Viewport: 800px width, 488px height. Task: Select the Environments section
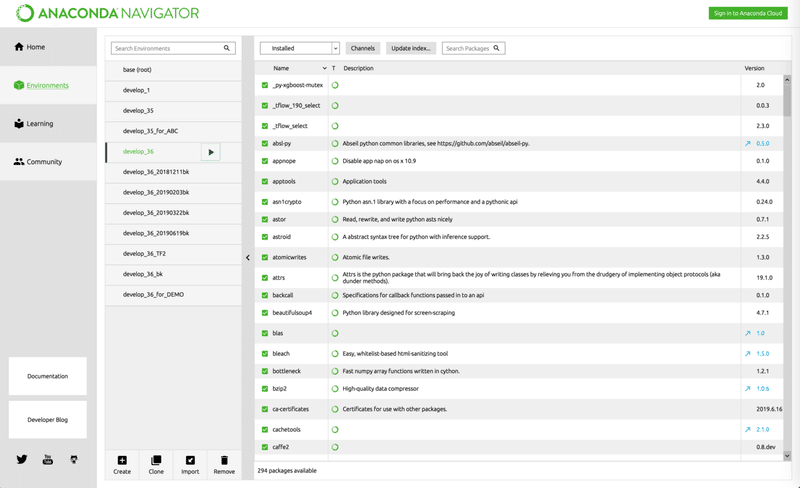[48, 85]
